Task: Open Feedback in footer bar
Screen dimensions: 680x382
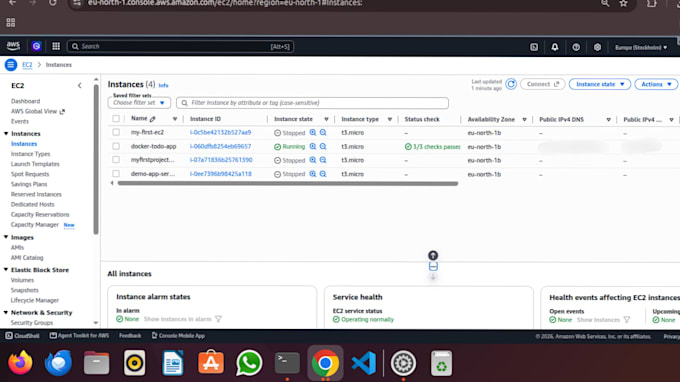Action: pyautogui.click(x=130, y=336)
